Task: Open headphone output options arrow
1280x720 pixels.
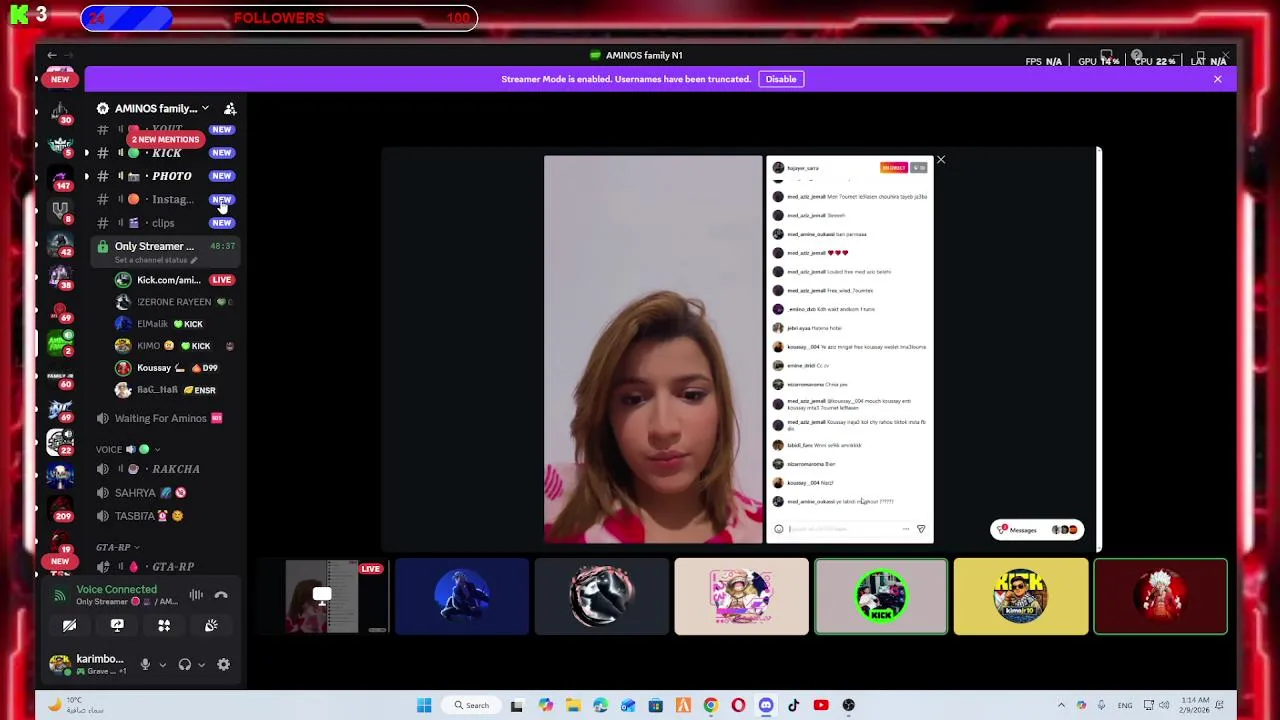Action: (x=201, y=664)
